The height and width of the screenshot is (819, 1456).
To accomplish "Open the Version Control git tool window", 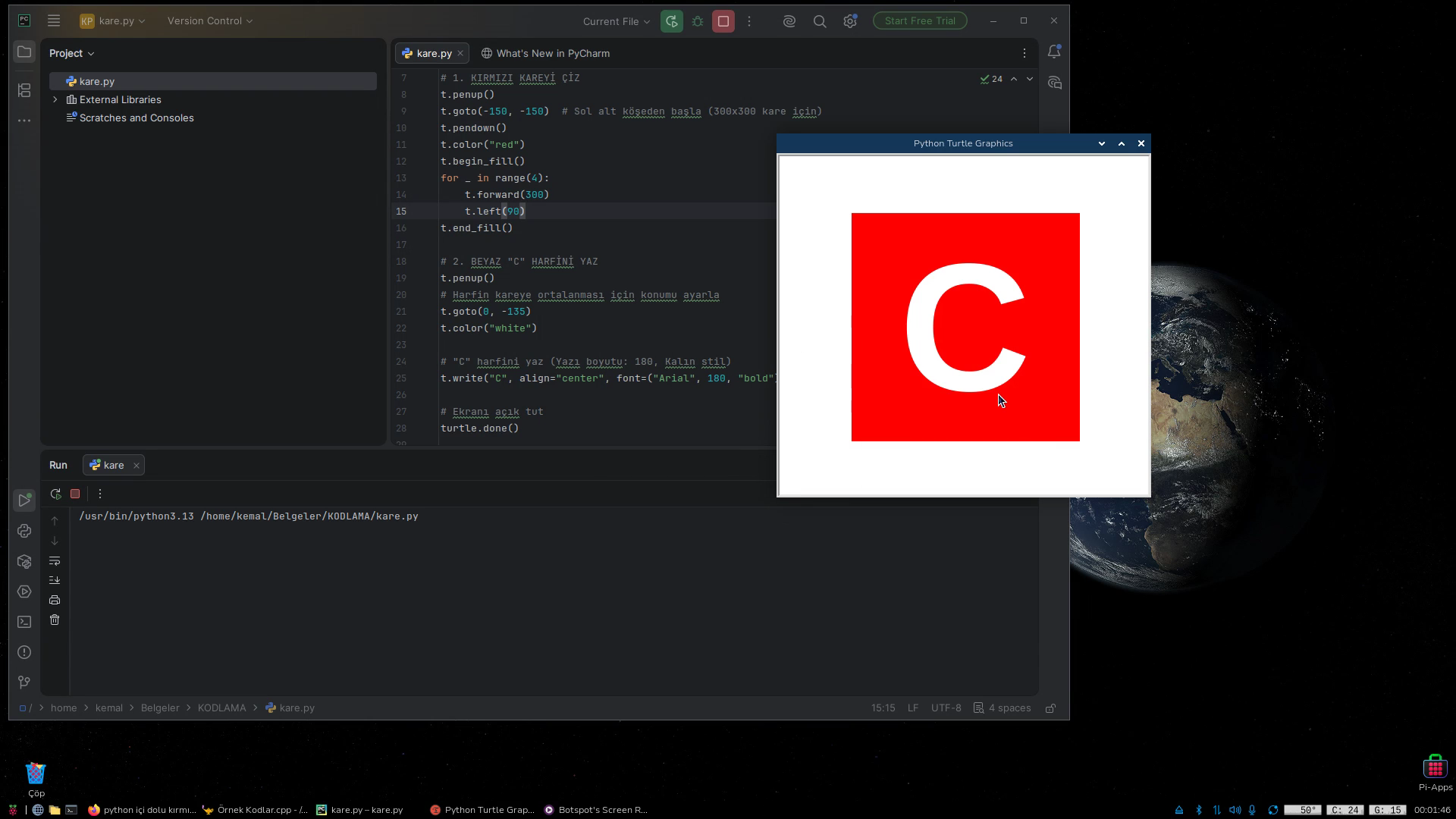I will pos(24,682).
